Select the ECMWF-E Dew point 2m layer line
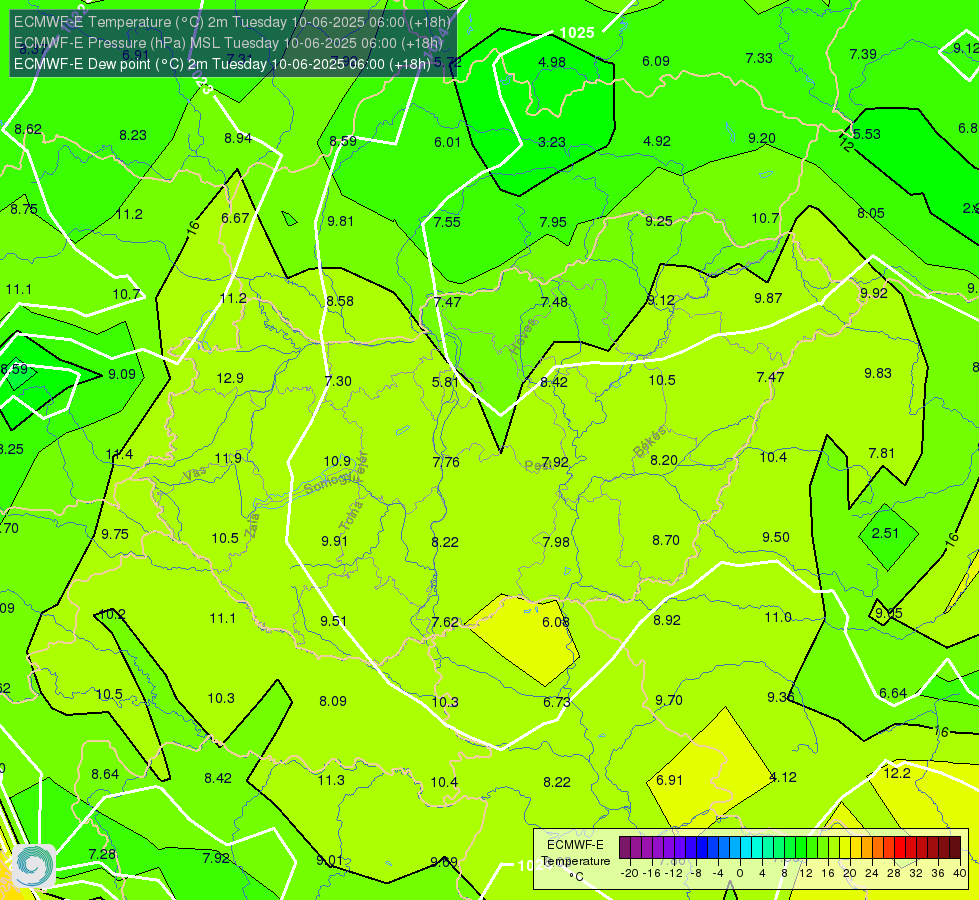Screen dimensions: 979x900 tap(222, 64)
